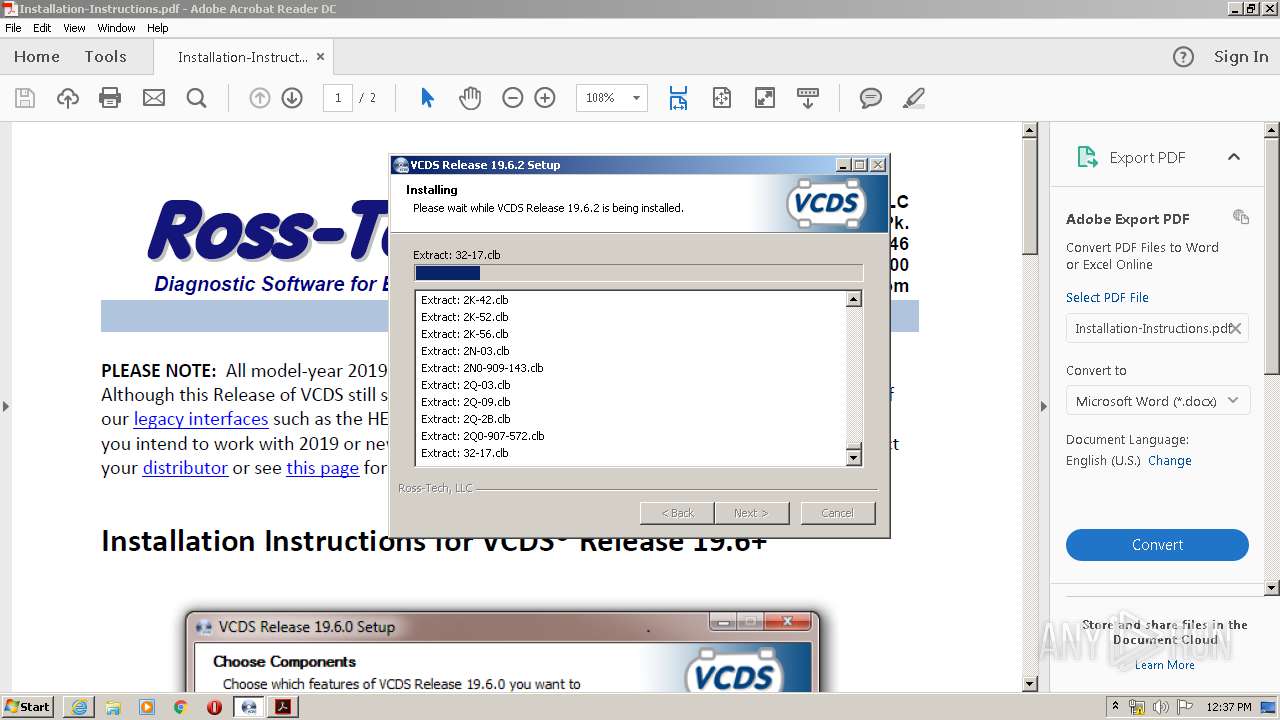Zoom in with the plus icon

pos(545,98)
